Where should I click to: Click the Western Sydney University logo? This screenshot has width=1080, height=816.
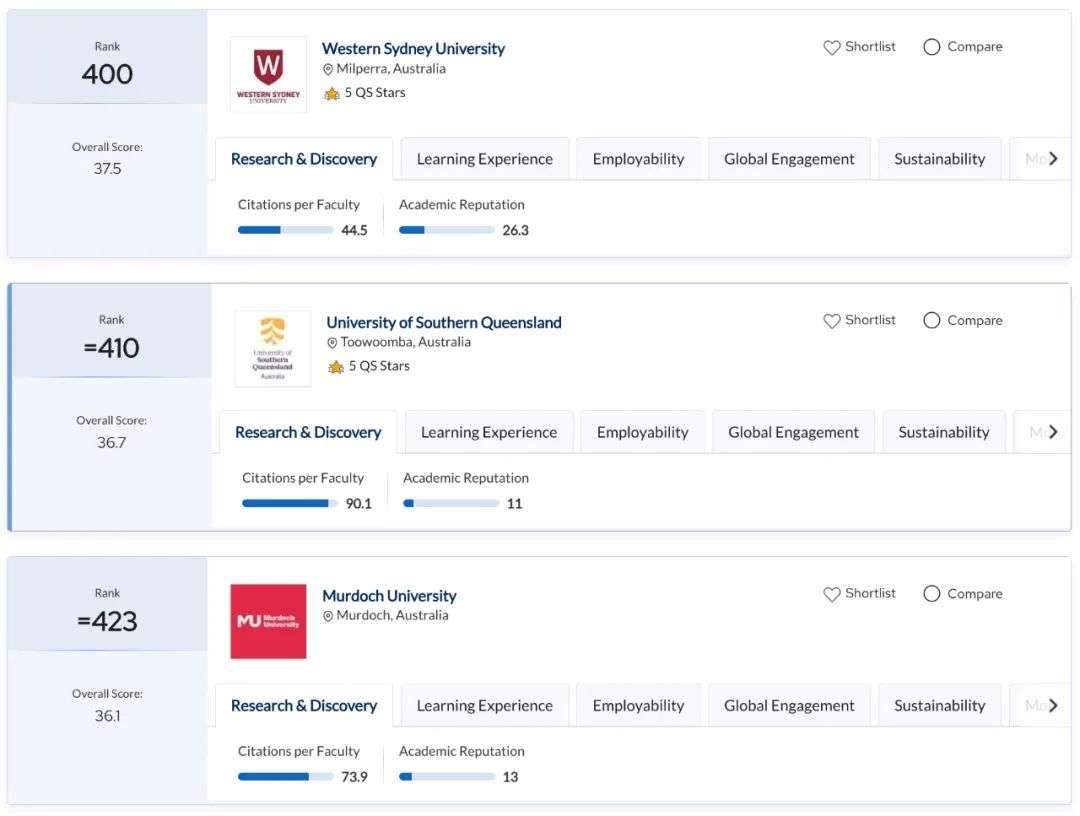268,74
